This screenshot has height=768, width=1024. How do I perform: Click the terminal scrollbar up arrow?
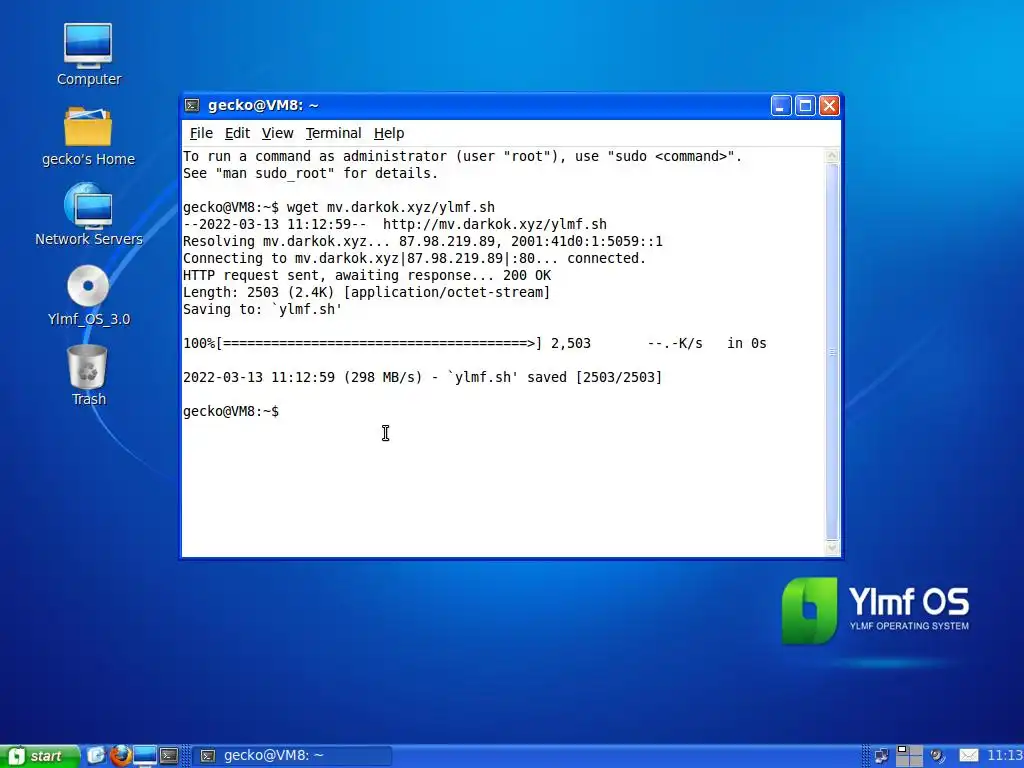(832, 155)
